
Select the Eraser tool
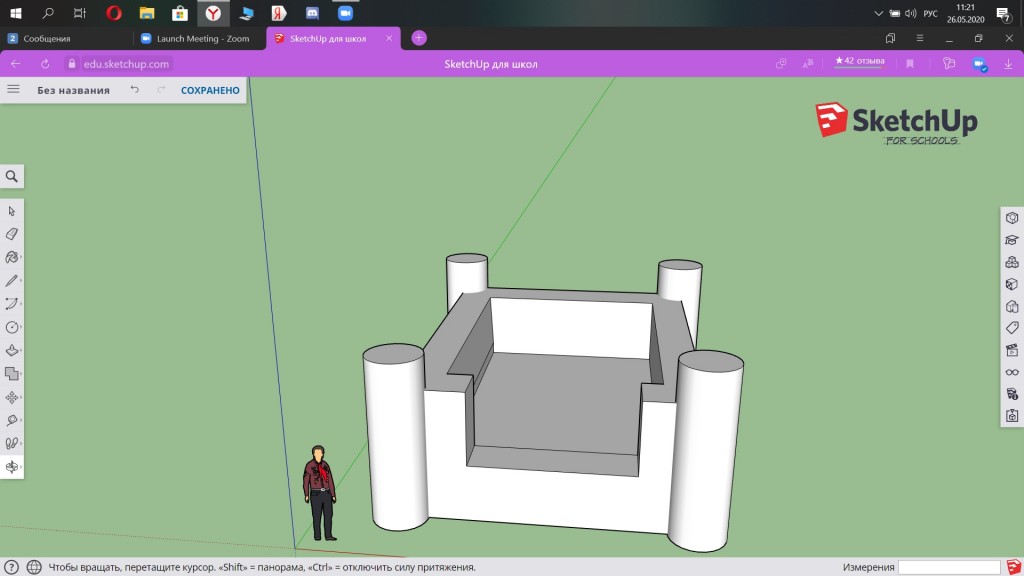pos(12,234)
